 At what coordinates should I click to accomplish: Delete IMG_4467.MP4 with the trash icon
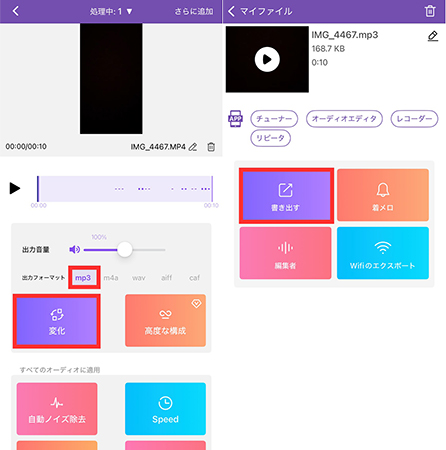[x=211, y=147]
